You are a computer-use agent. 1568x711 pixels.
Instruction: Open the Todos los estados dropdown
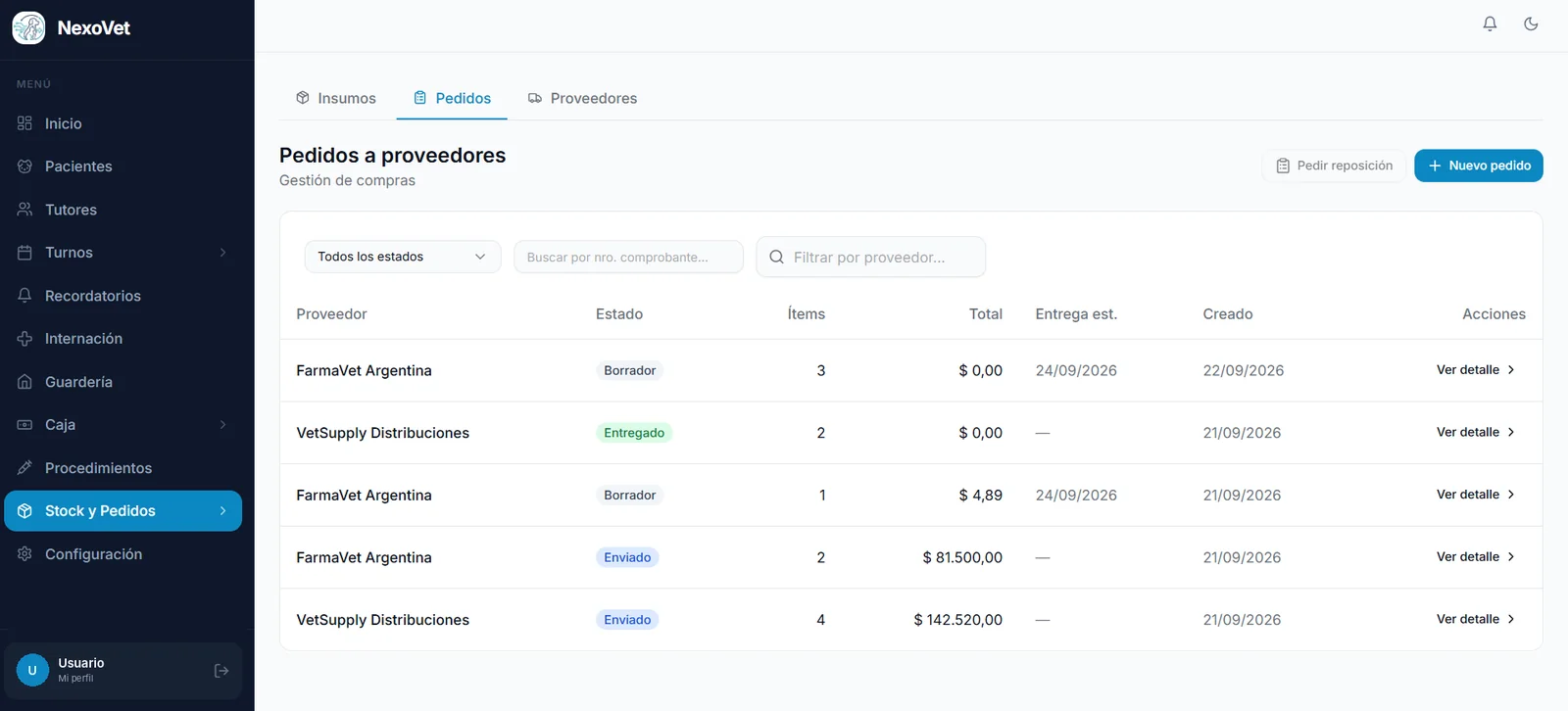pos(403,257)
